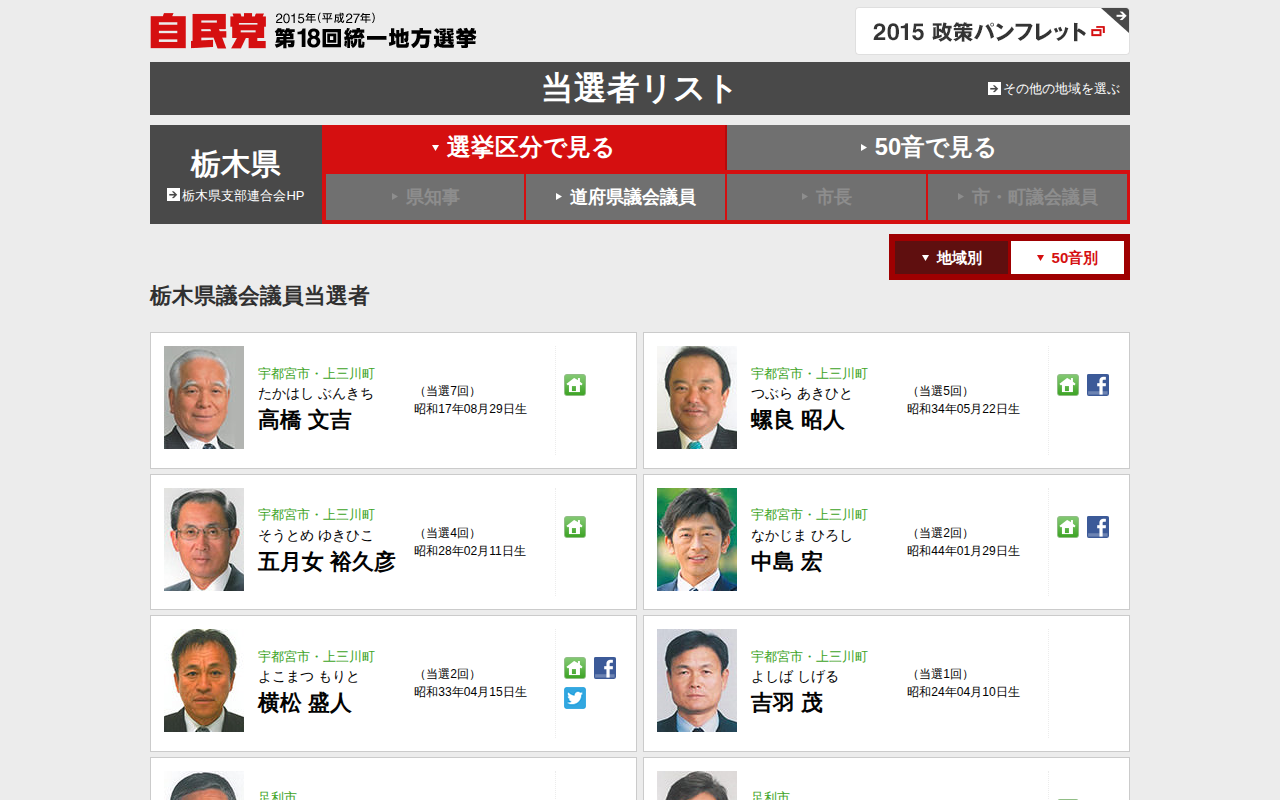The width and height of the screenshot is (1280, 800).
Task: Click 中島 宏's portrait photo
Action: (697, 539)
